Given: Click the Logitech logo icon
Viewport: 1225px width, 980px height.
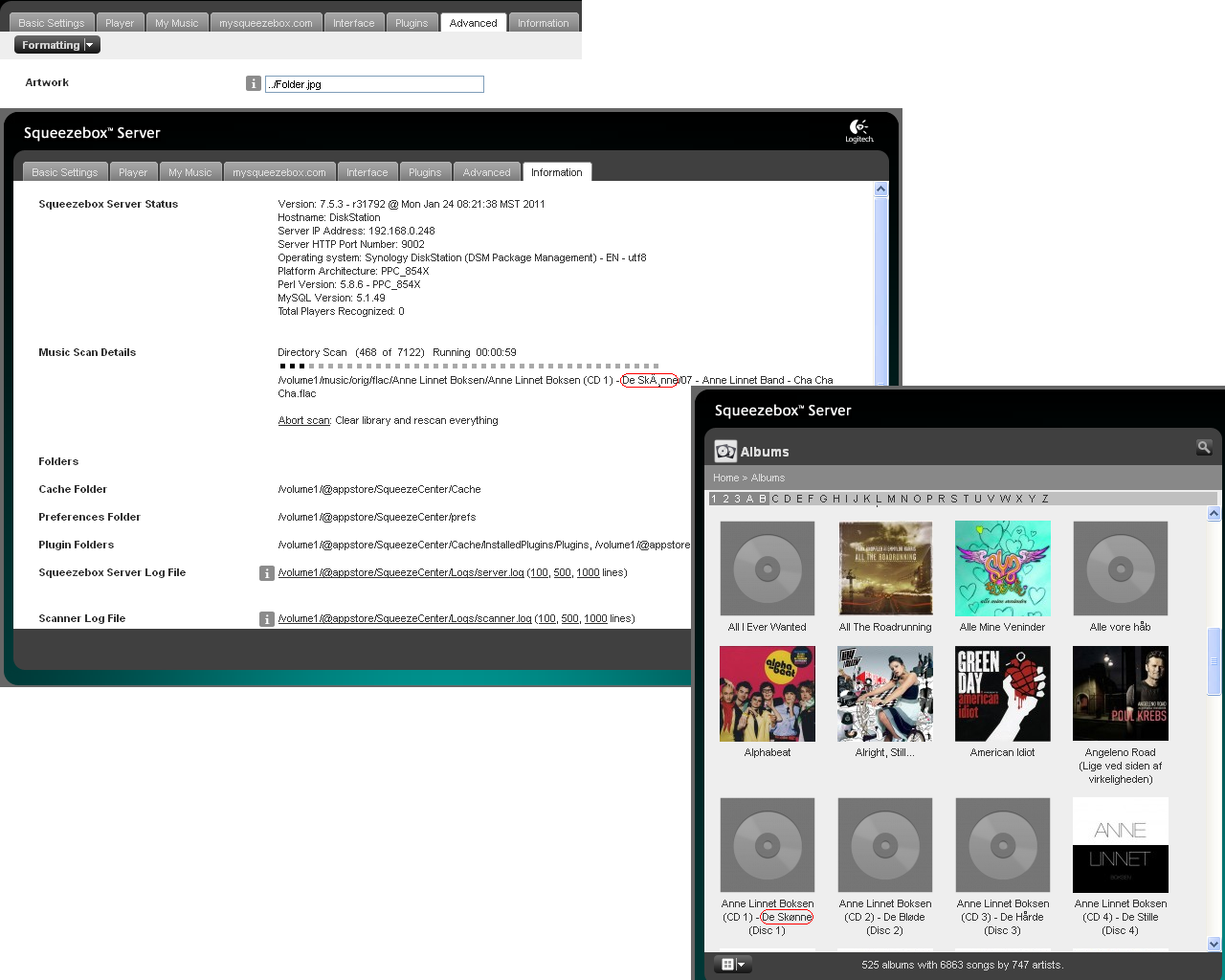Looking at the screenshot, I should [x=858, y=131].
